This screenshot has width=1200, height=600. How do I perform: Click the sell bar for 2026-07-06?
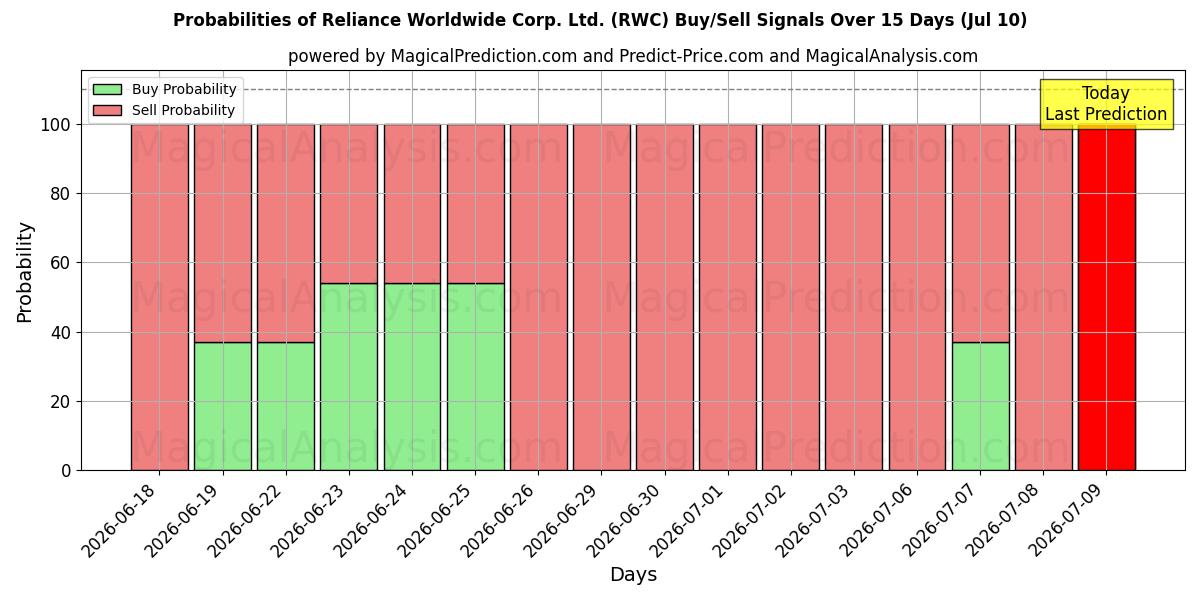(x=917, y=297)
